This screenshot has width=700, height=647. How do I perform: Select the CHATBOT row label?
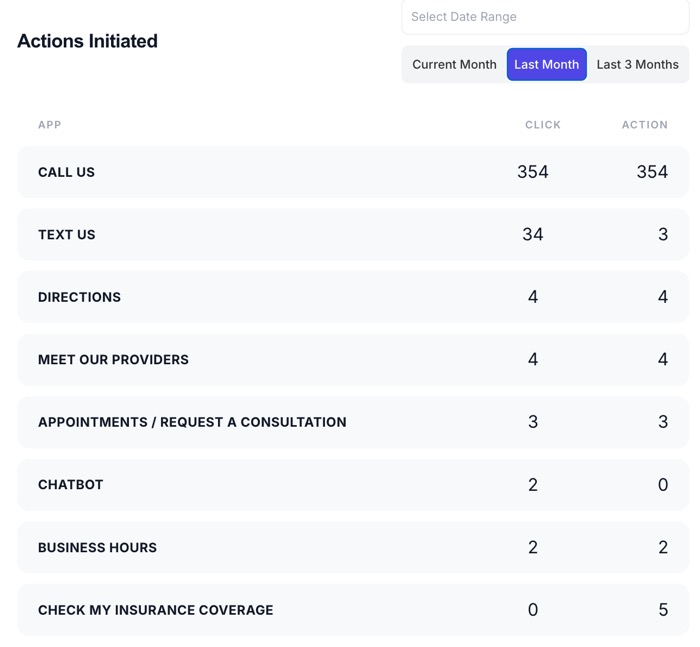click(71, 484)
